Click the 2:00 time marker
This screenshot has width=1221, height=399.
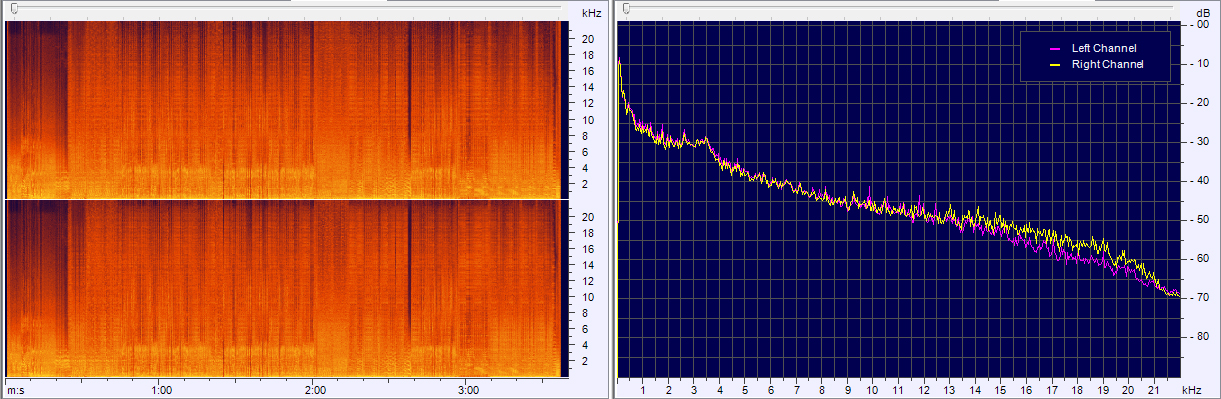coord(315,390)
